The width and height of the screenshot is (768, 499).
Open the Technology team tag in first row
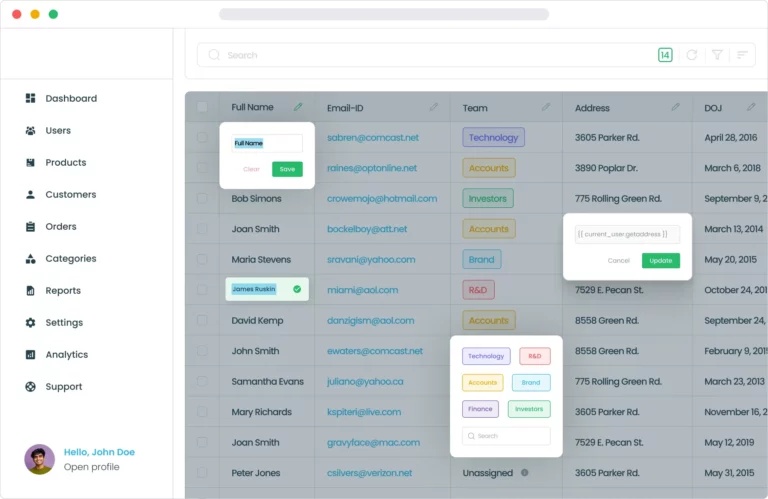[493, 138]
